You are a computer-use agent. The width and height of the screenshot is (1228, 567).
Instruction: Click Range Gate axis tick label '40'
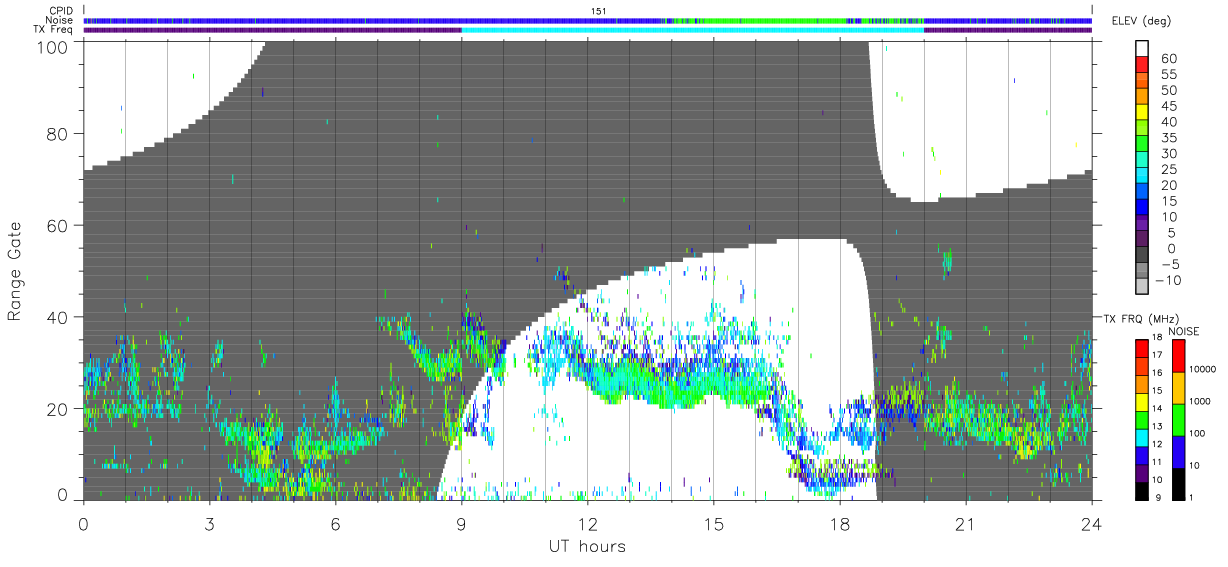pyautogui.click(x=58, y=317)
